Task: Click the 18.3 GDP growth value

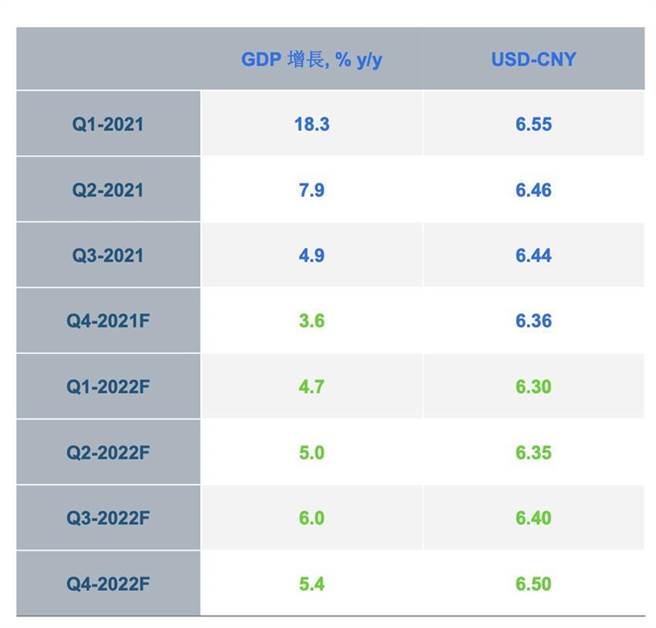Action: 311,125
